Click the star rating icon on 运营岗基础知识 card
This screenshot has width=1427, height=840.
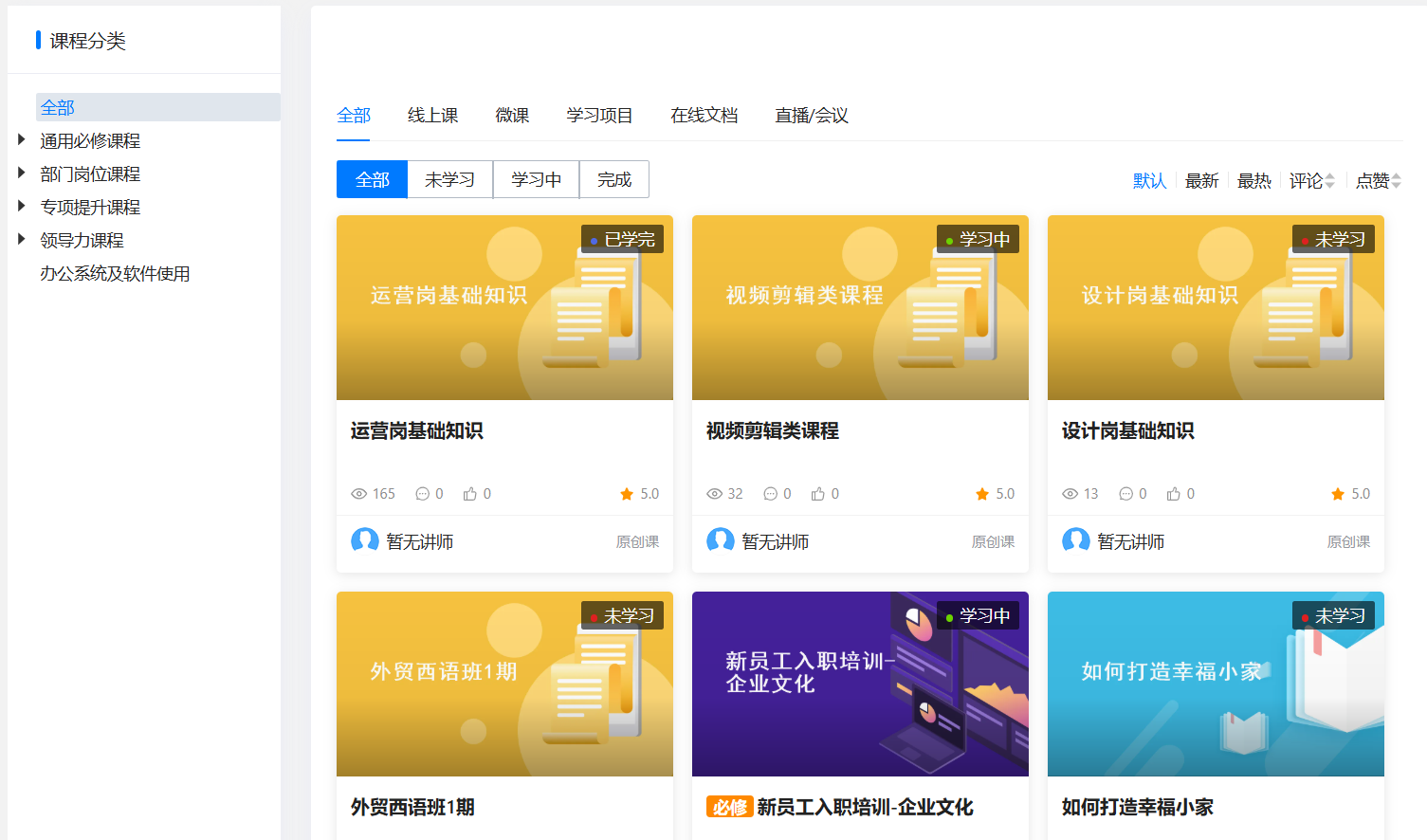pyautogui.click(x=627, y=494)
